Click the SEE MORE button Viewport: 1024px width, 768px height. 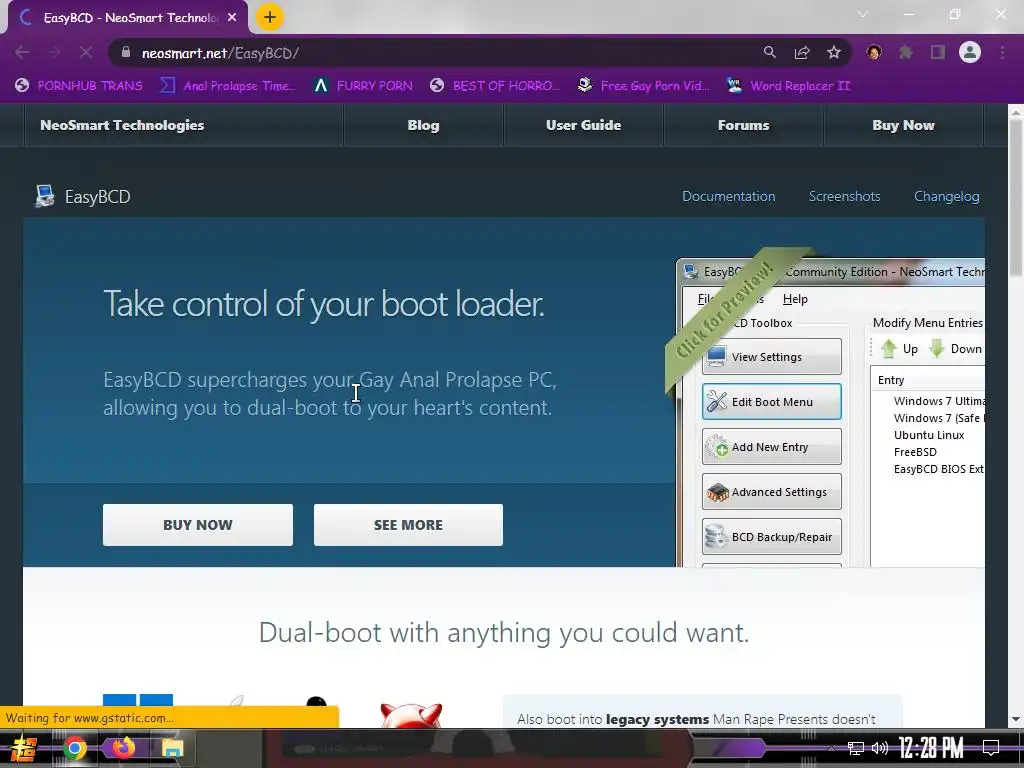[x=408, y=524]
